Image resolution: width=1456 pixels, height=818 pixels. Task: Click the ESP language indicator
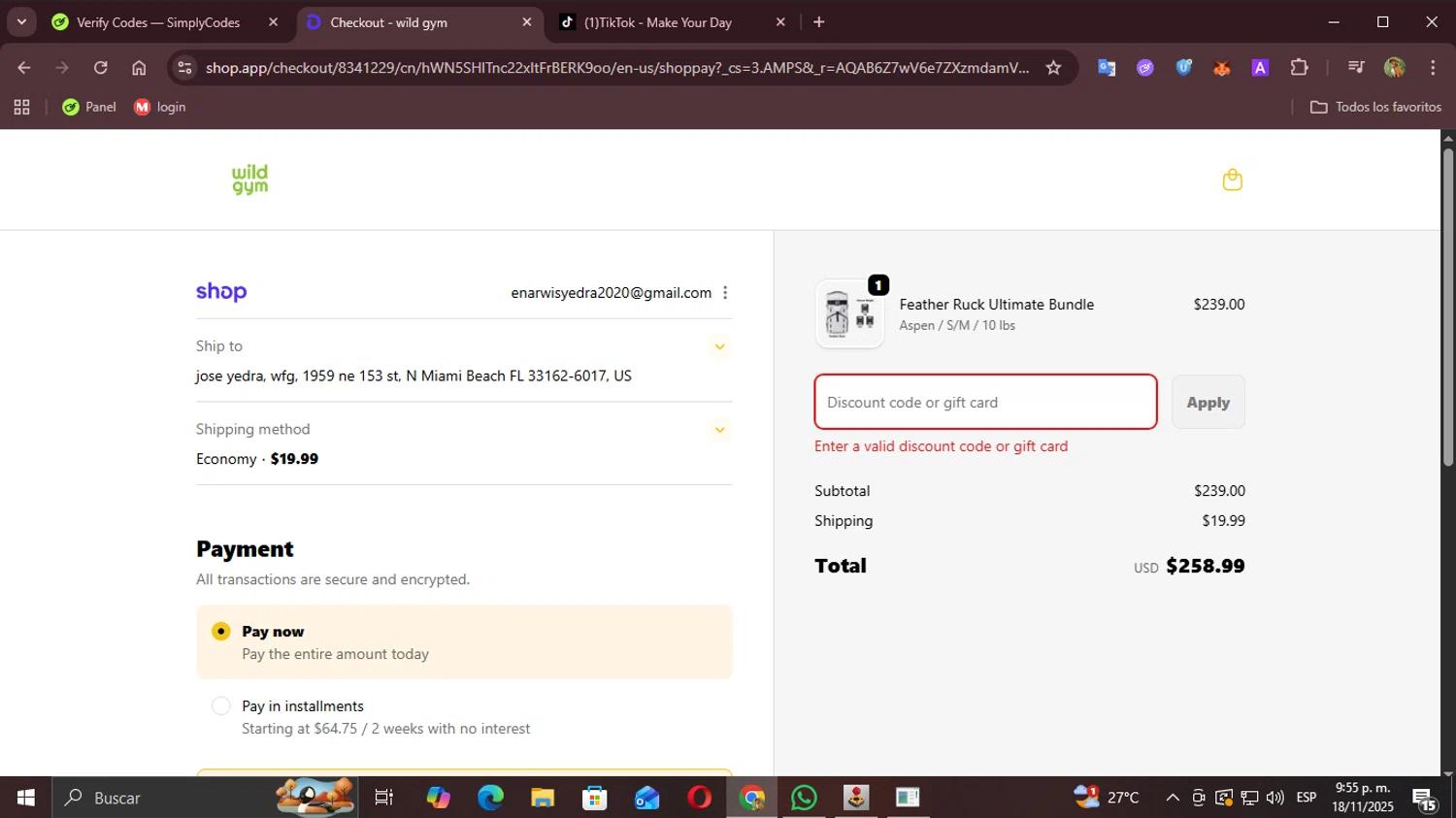[1307, 798]
